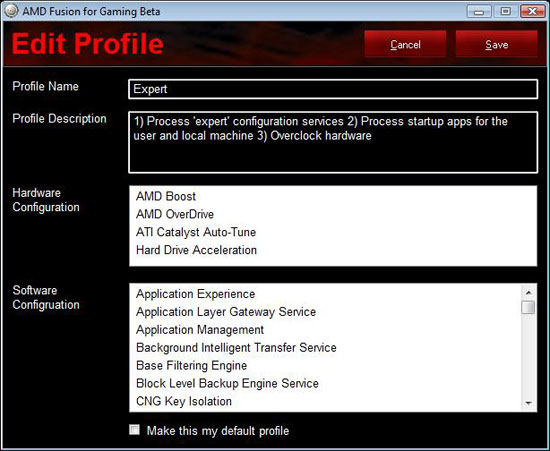Click the software list scroll up arrow
The height and width of the screenshot is (451, 550).
coord(529,292)
